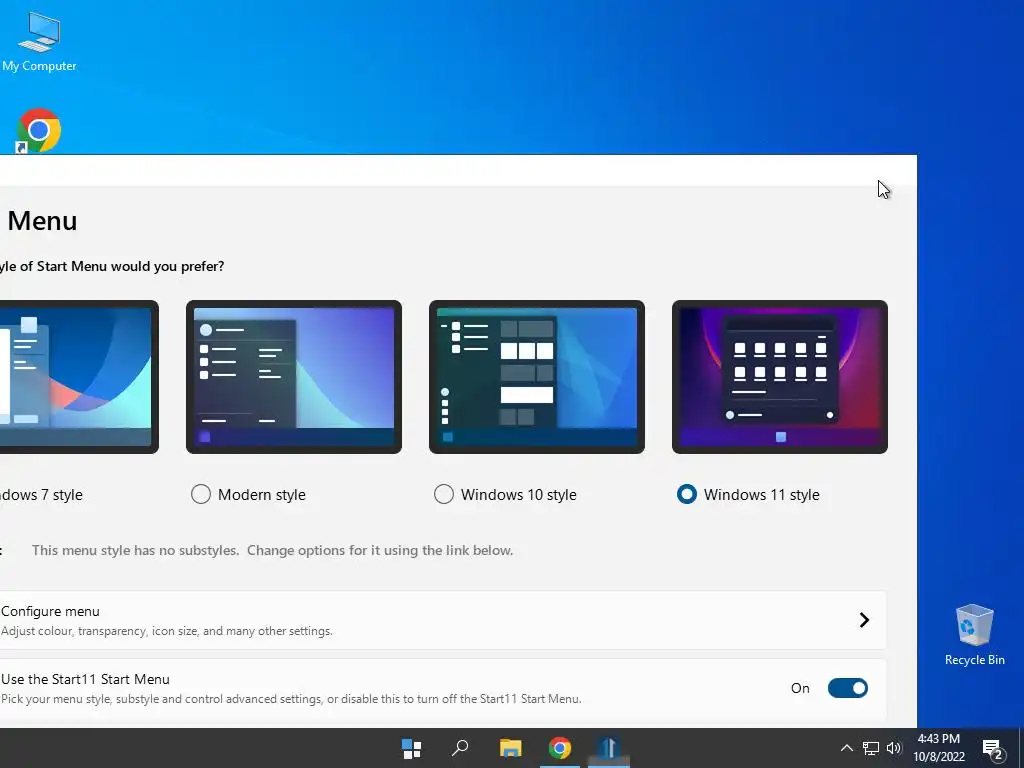
Task: Open the Windows Start button in taskbar
Action: coord(411,748)
